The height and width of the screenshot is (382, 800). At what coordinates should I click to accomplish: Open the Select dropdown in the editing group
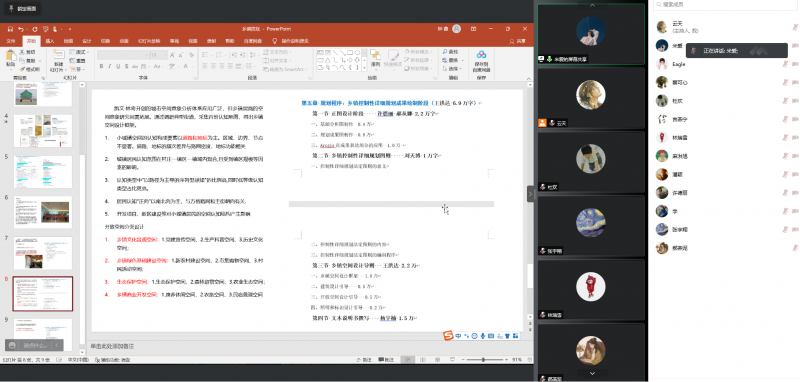coord(452,69)
